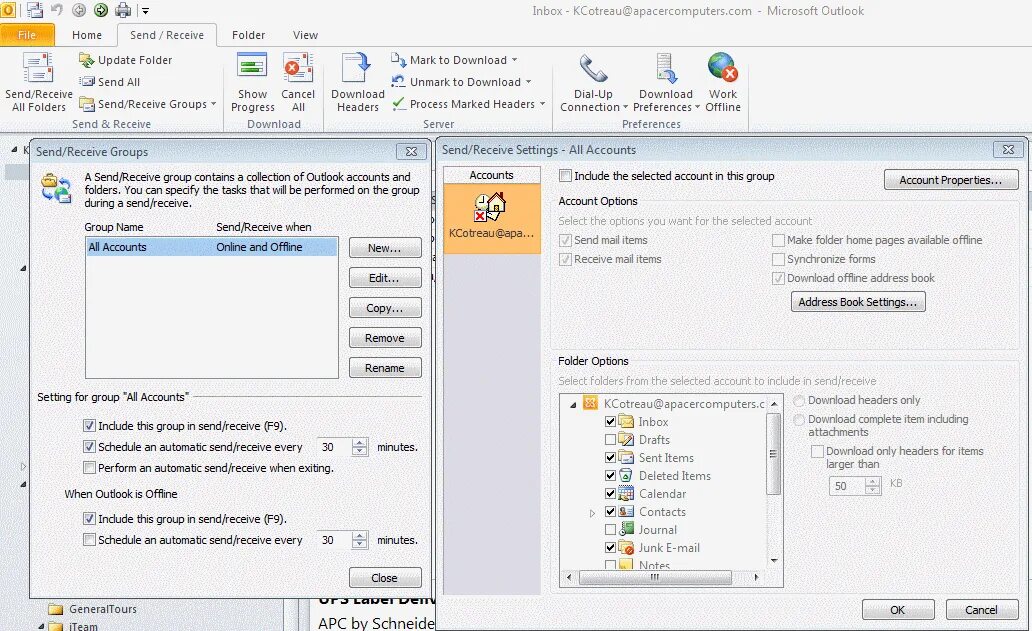
Task: Switch to Send / Receive ribbon tab
Action: point(167,35)
